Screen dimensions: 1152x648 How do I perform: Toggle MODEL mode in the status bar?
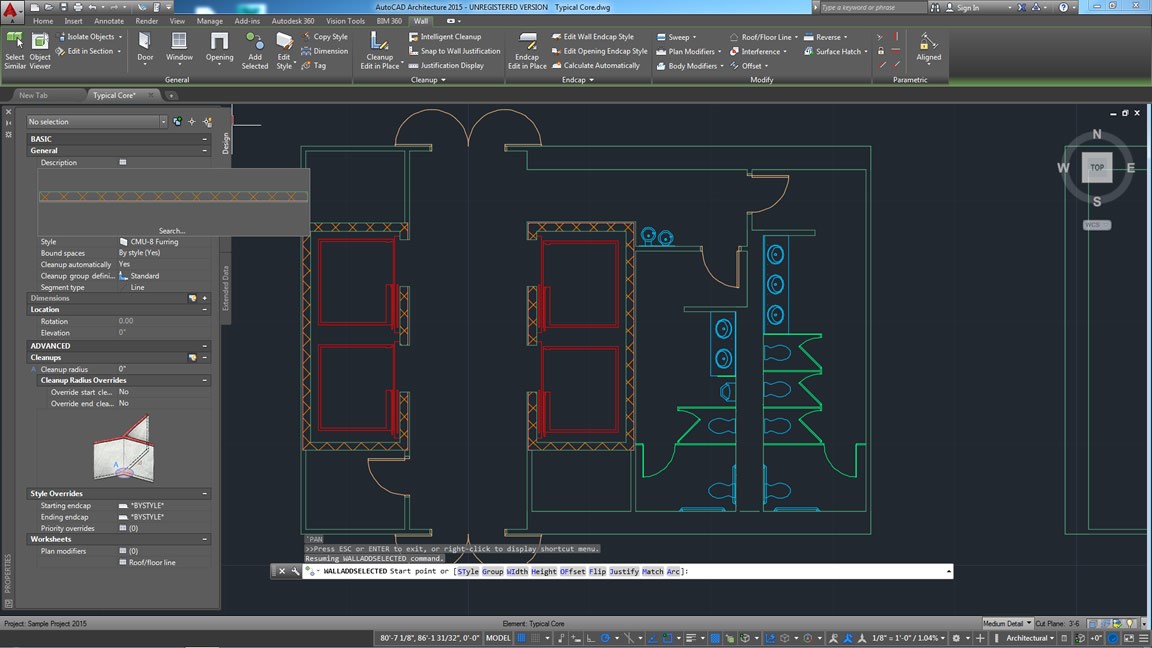tap(498, 638)
